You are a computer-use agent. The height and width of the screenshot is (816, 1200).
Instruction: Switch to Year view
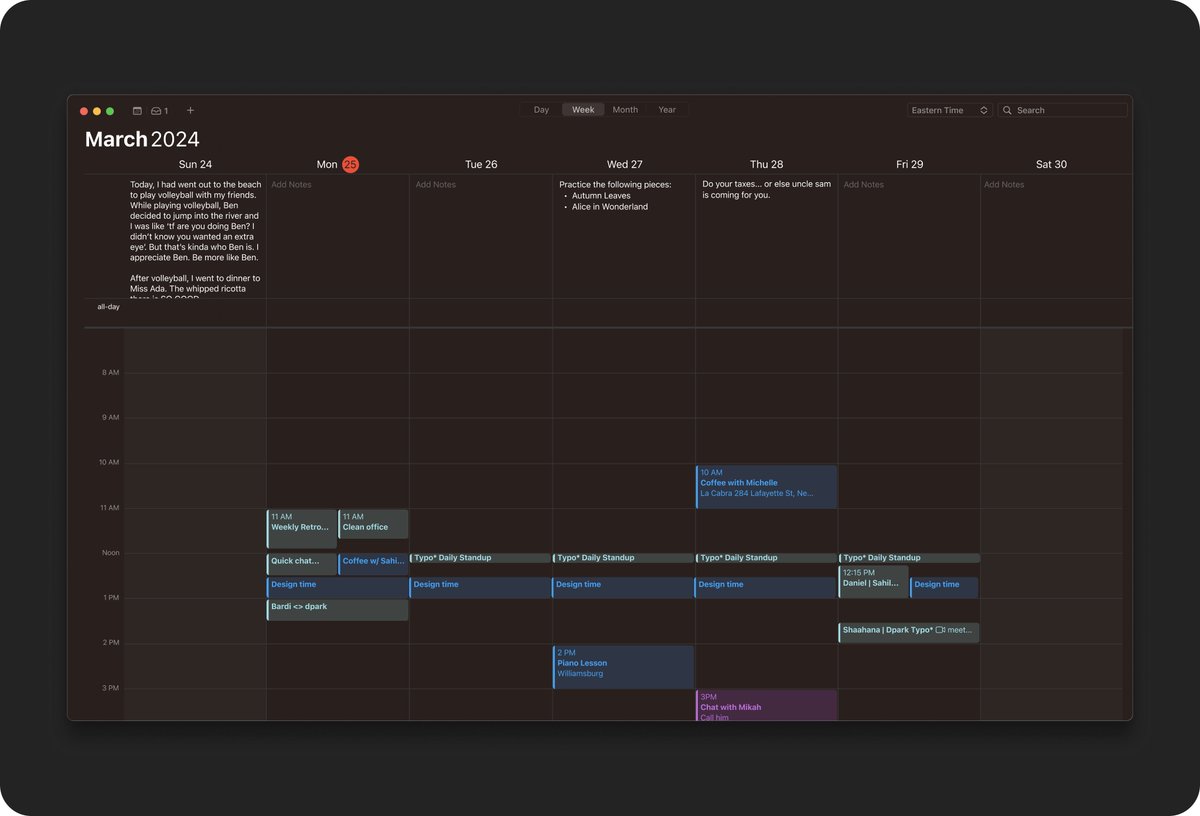pyautogui.click(x=667, y=110)
